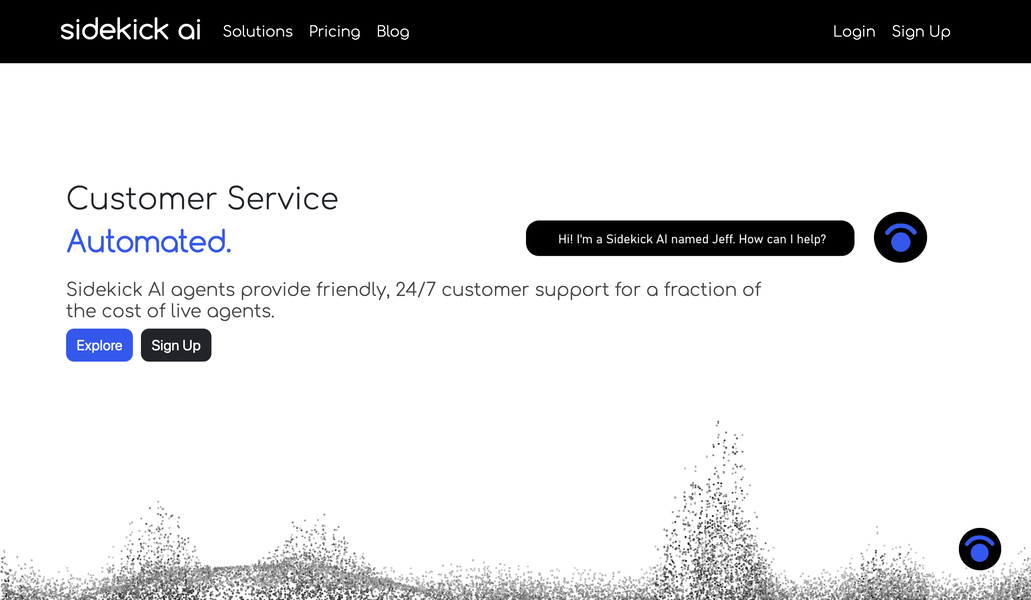The width and height of the screenshot is (1031, 600).
Task: Click "the cost of live agents" text line
Action: tap(170, 311)
